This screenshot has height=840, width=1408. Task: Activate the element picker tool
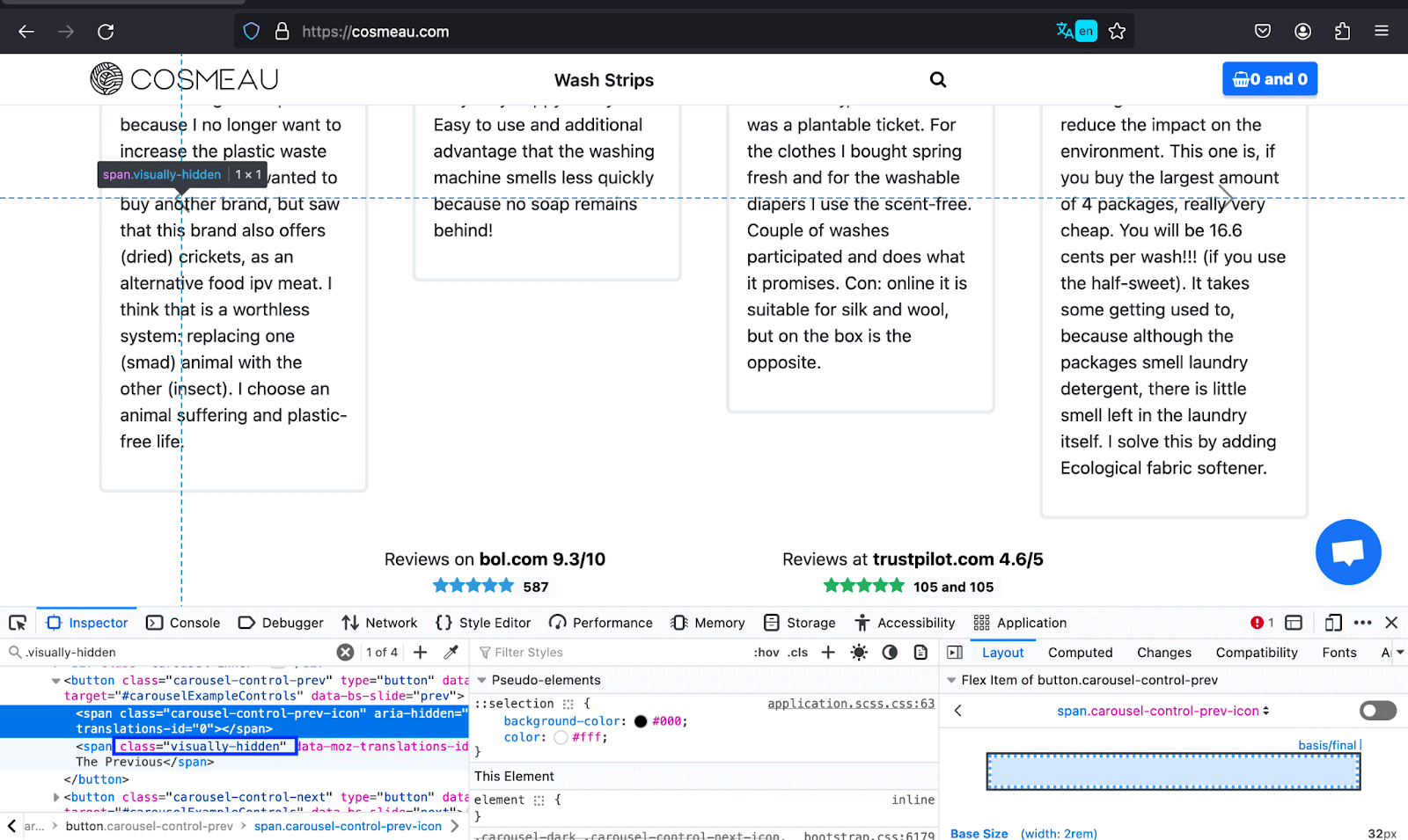(18, 623)
